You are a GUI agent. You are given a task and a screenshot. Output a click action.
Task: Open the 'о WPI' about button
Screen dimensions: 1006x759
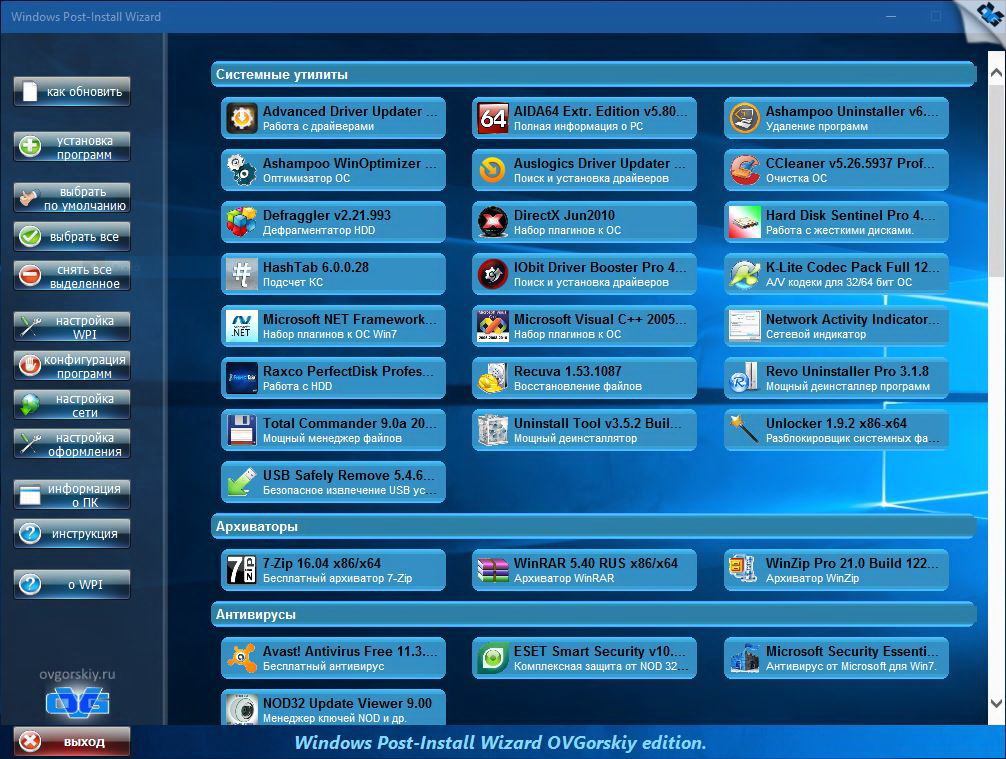[x=72, y=584]
